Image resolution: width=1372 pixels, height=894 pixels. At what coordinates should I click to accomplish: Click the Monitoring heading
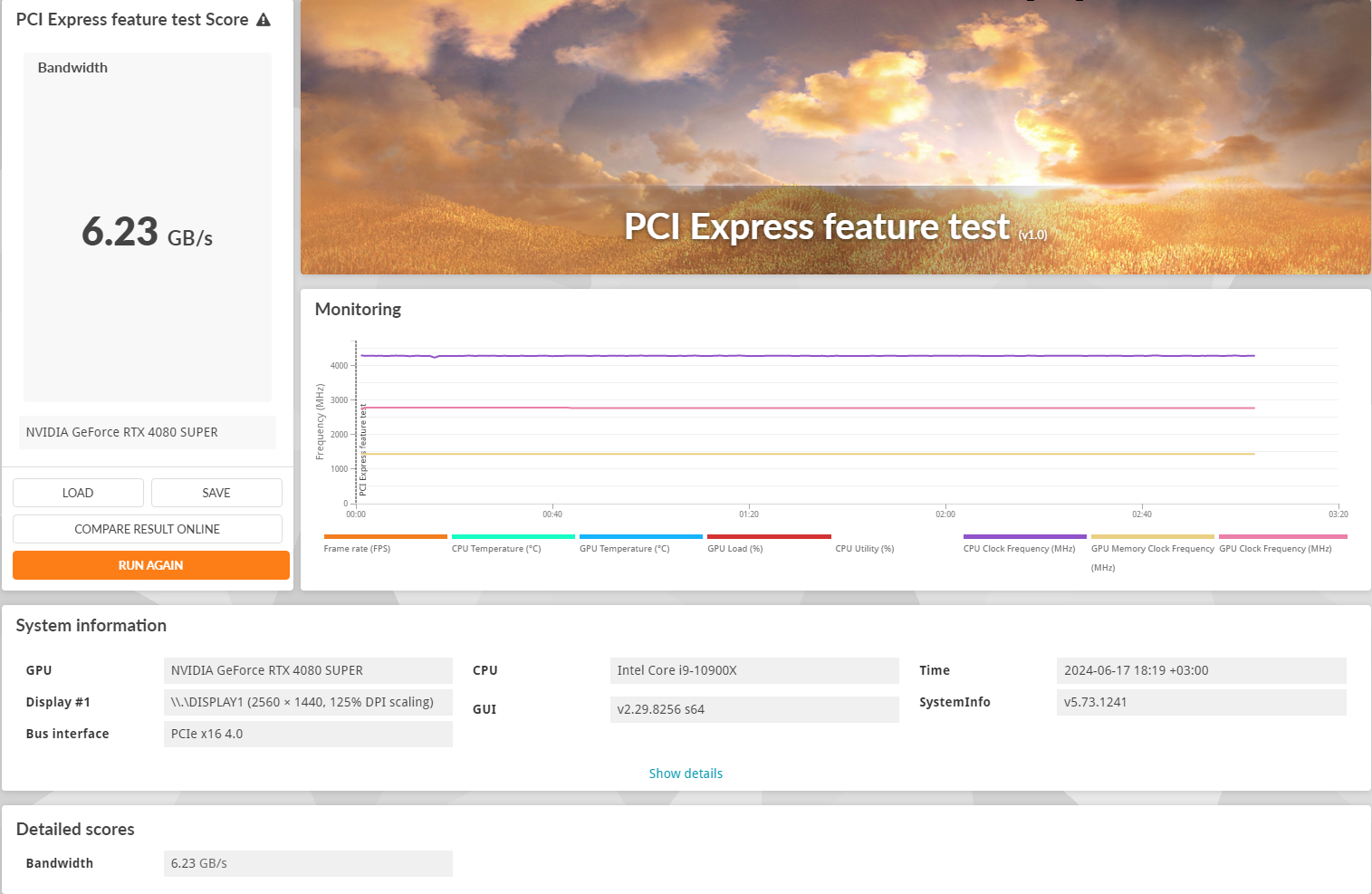(x=358, y=309)
